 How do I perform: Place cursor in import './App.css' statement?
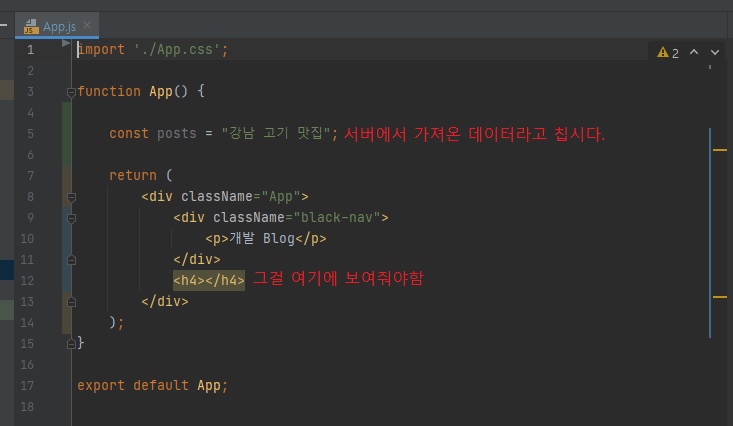pyautogui.click(x=153, y=50)
